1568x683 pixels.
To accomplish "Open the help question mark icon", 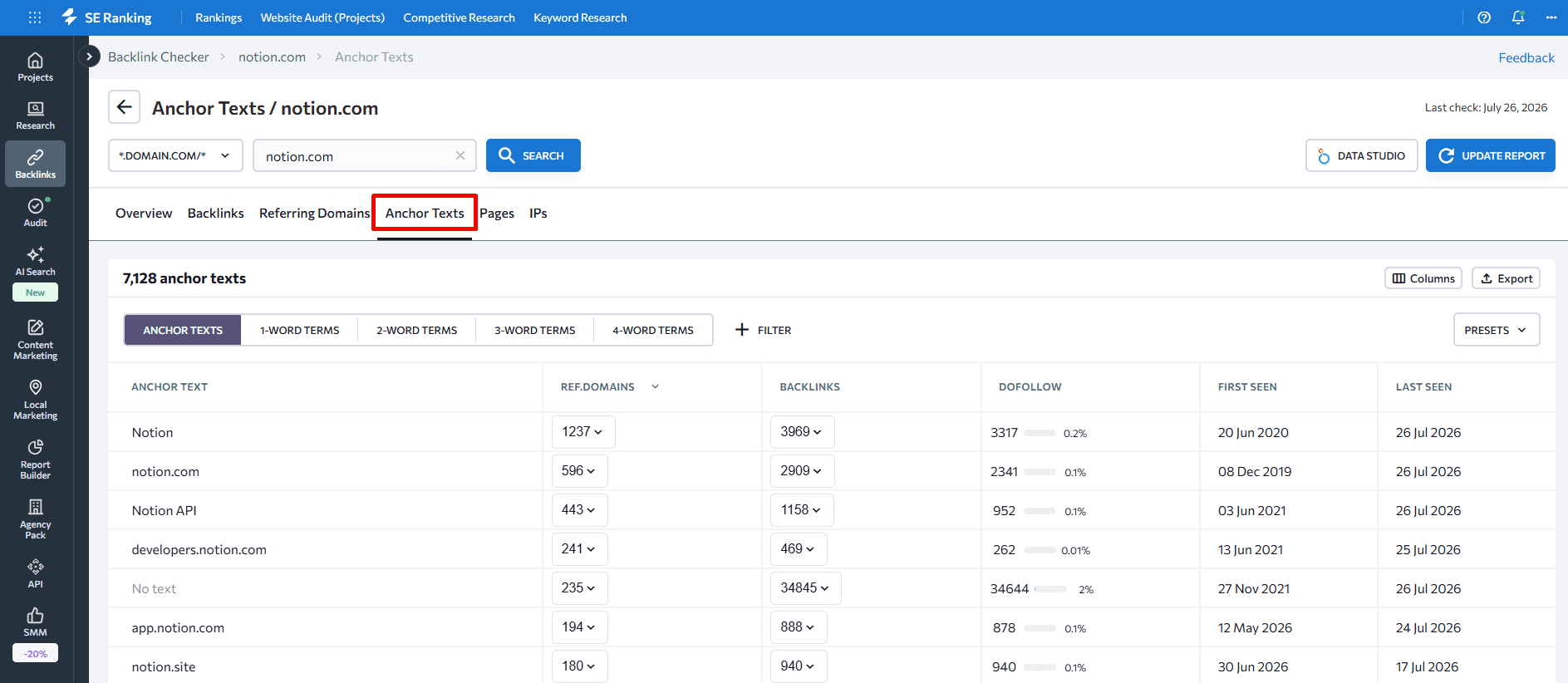I will [x=1484, y=17].
